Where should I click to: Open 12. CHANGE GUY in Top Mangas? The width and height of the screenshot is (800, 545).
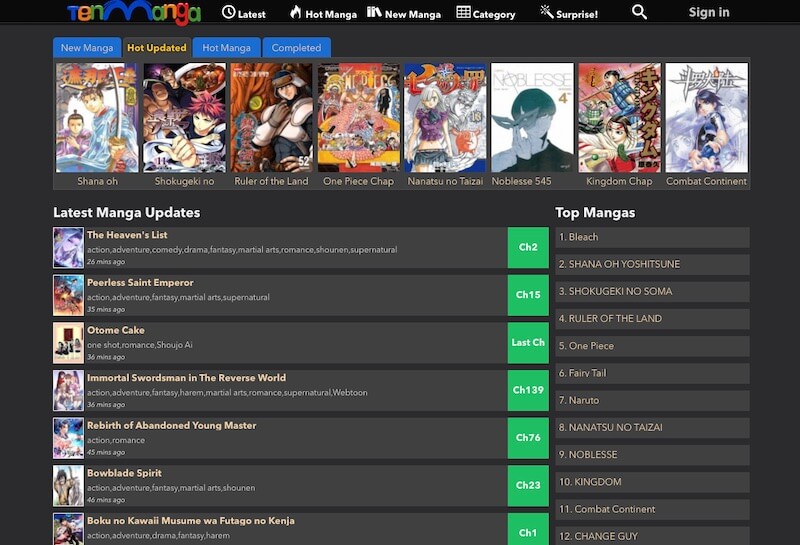click(652, 536)
